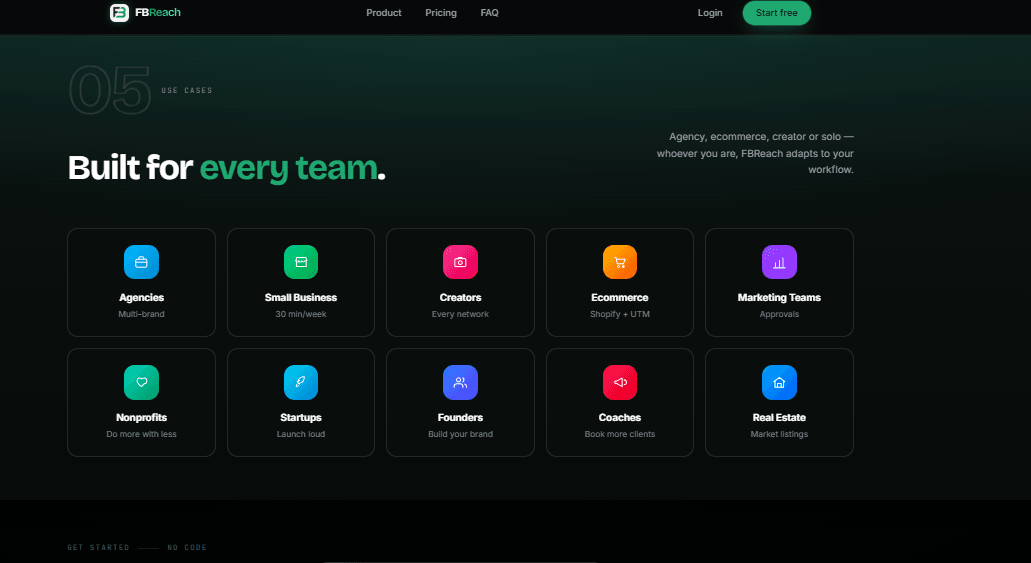This screenshot has width=1031, height=563.
Task: Select the Founders card title
Action: [x=460, y=418]
